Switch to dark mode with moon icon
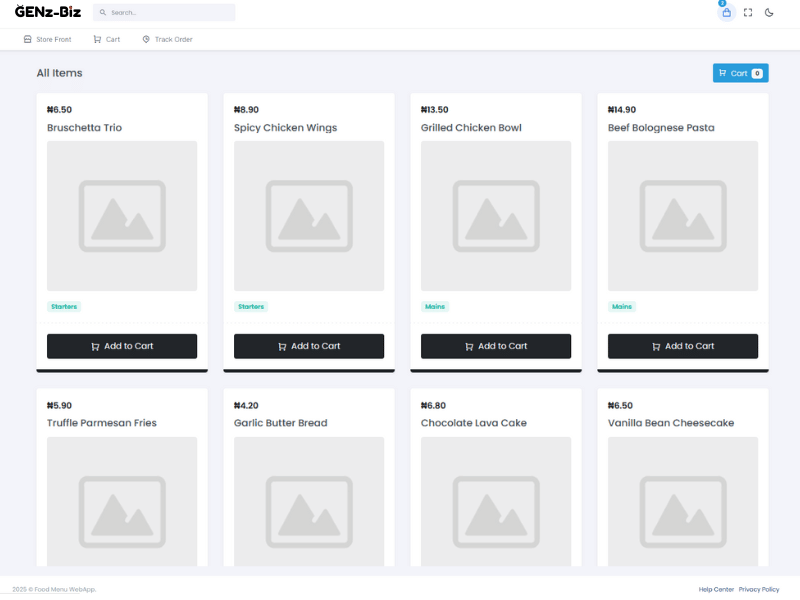The height and width of the screenshot is (600, 800). 769,13
